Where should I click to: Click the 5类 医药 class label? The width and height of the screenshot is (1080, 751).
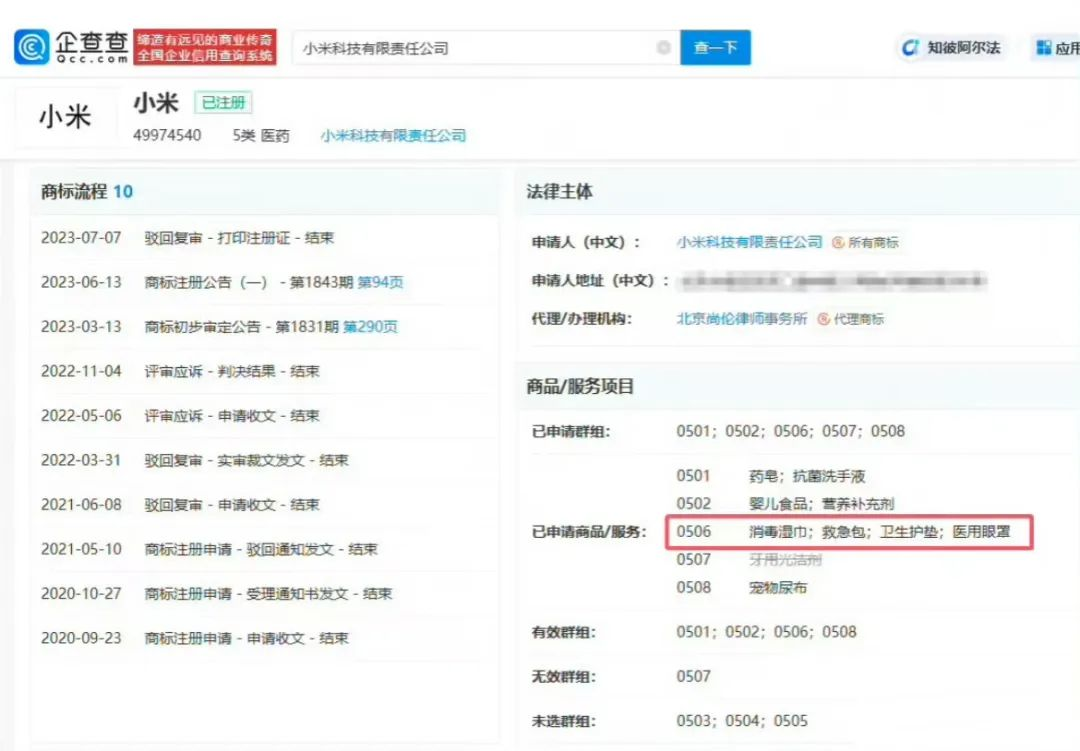pos(261,135)
